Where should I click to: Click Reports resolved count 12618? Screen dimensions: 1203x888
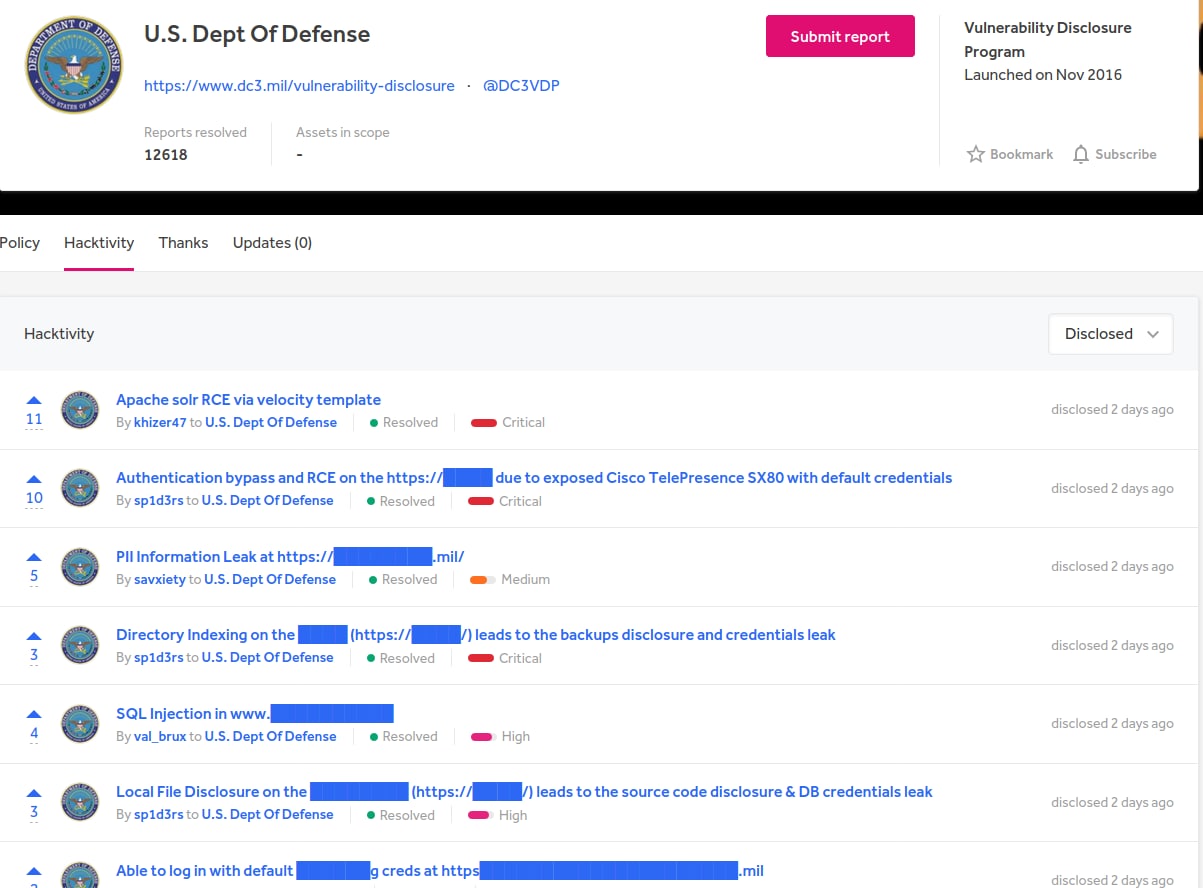point(166,155)
